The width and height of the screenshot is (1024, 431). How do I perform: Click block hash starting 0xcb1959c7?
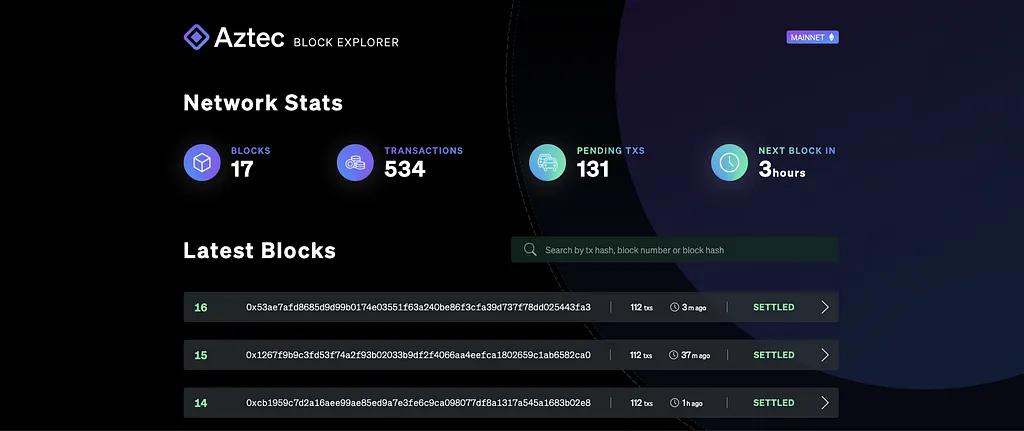[418, 403]
